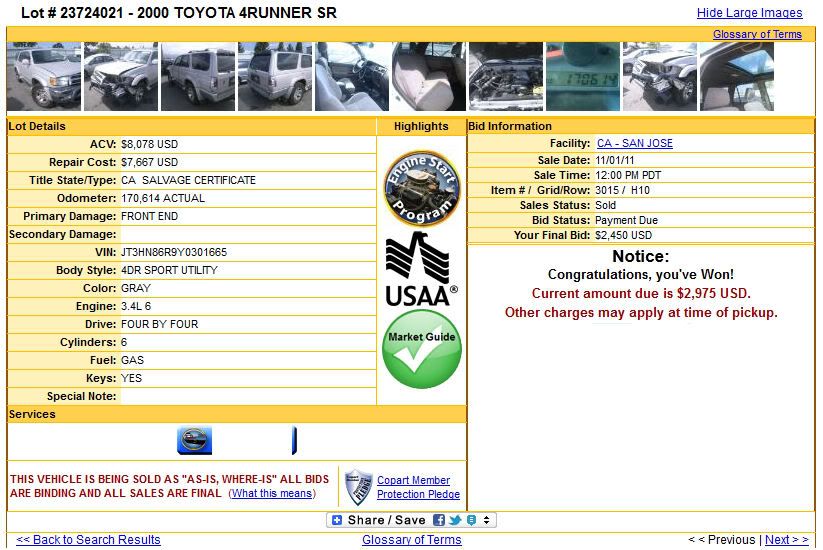The image size is (823, 550).
Task: Open the green Market Guide badge
Action: [422, 349]
